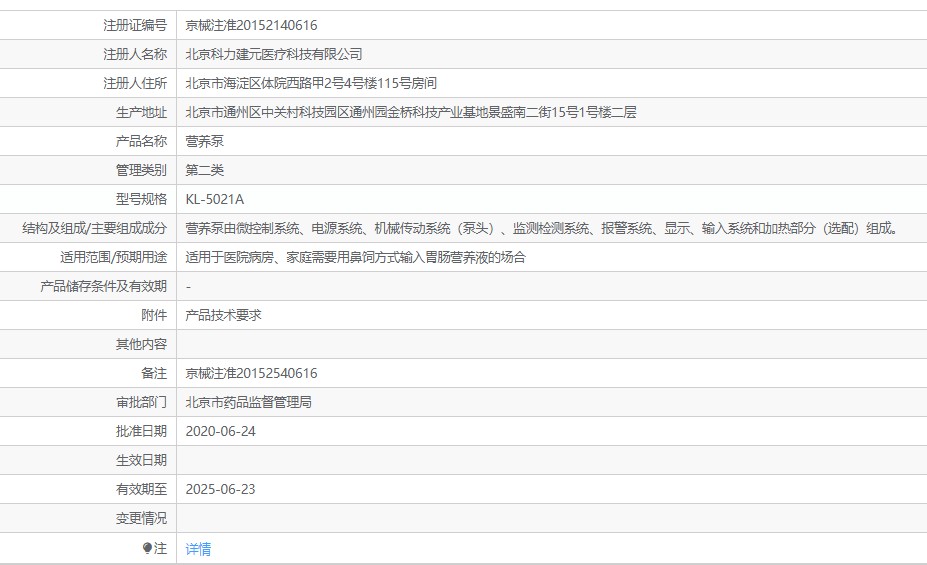Select expiry date 2025-06-23
Screen dimensions: 927x565
pos(221,489)
